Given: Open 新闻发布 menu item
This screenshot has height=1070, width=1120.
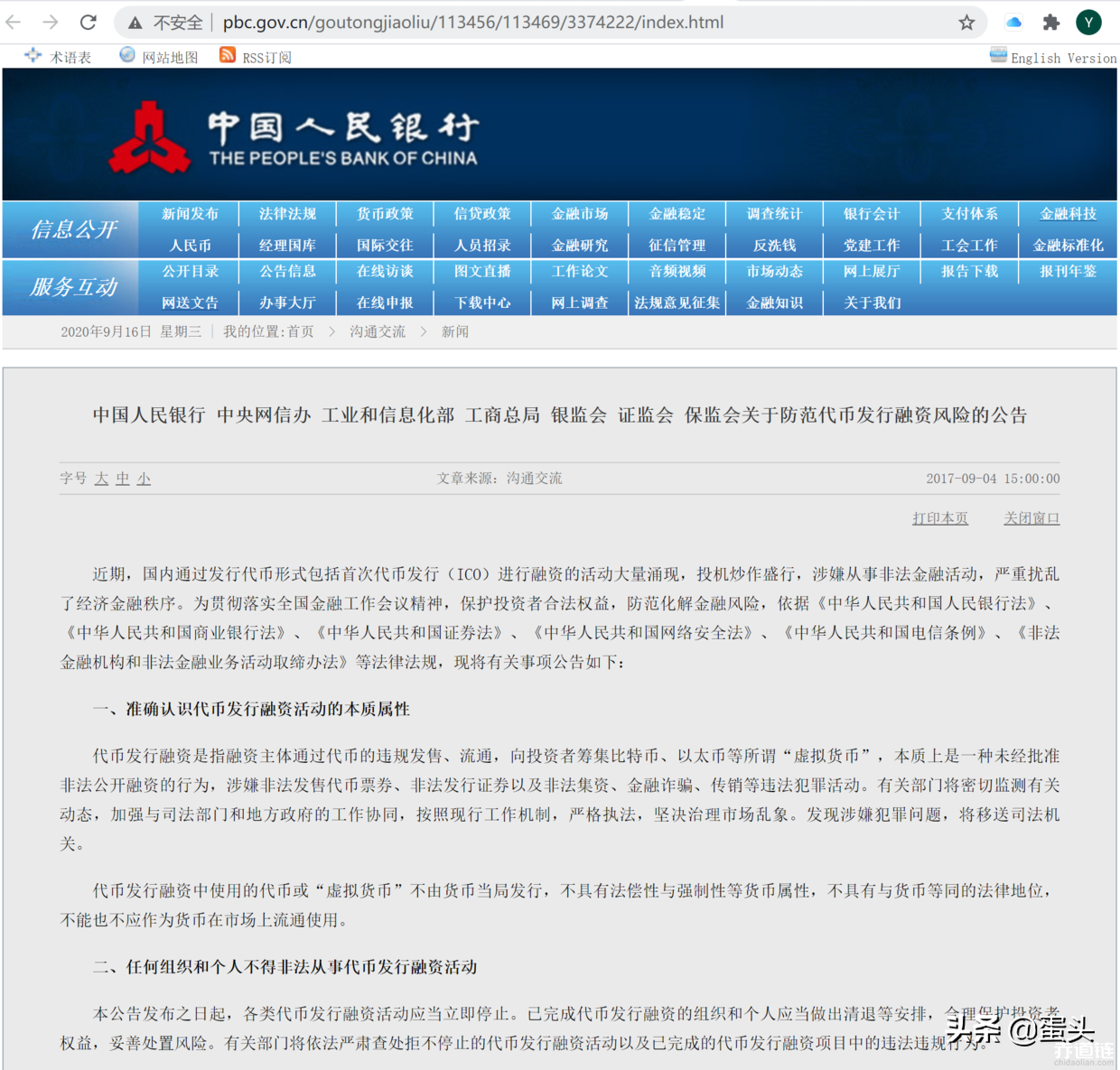Looking at the screenshot, I should (x=190, y=214).
